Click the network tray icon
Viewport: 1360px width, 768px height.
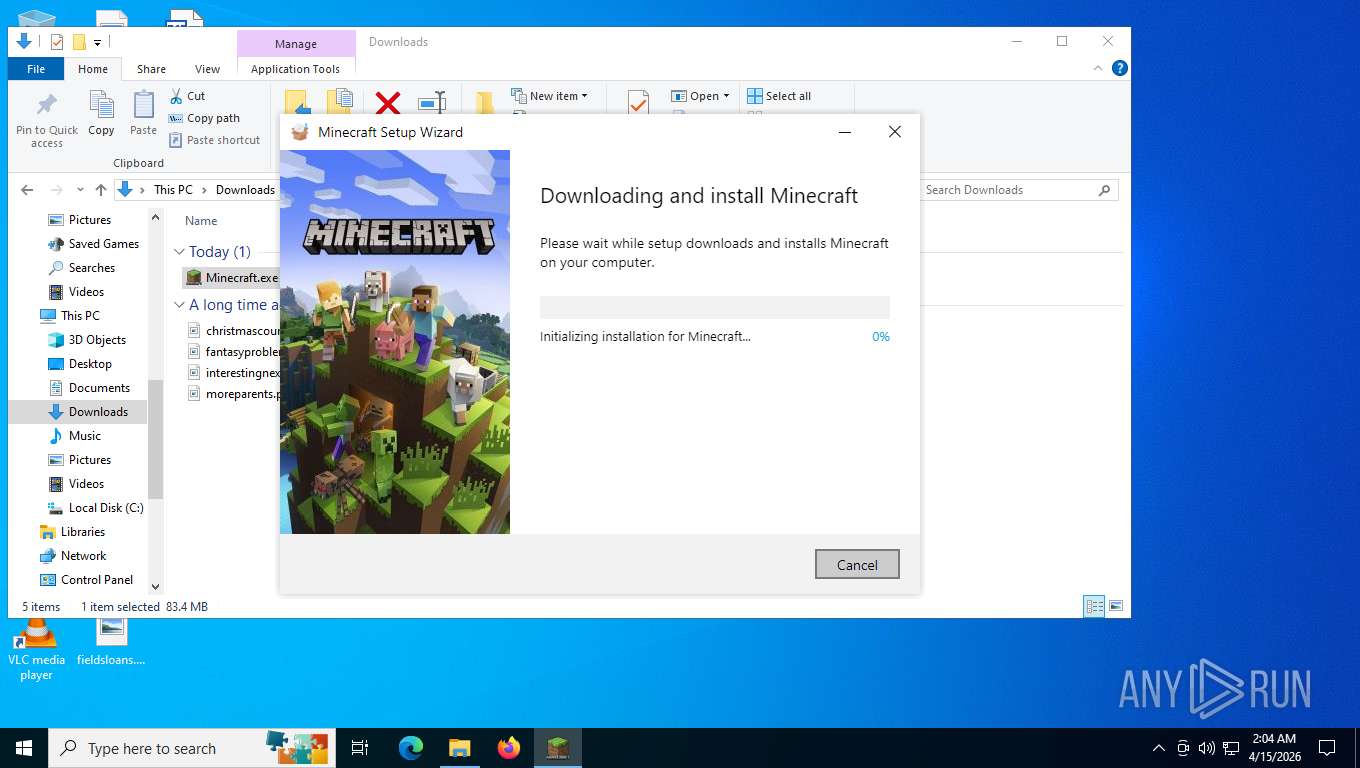(x=1231, y=748)
